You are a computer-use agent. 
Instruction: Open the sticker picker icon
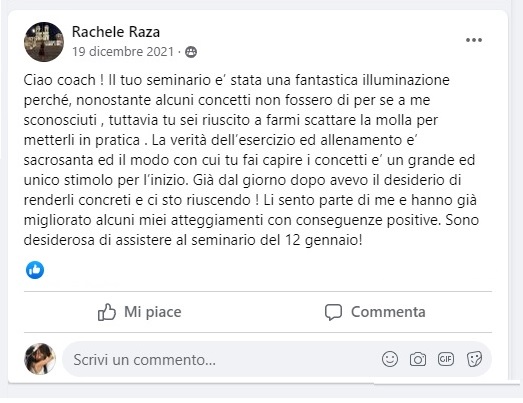[x=474, y=359]
